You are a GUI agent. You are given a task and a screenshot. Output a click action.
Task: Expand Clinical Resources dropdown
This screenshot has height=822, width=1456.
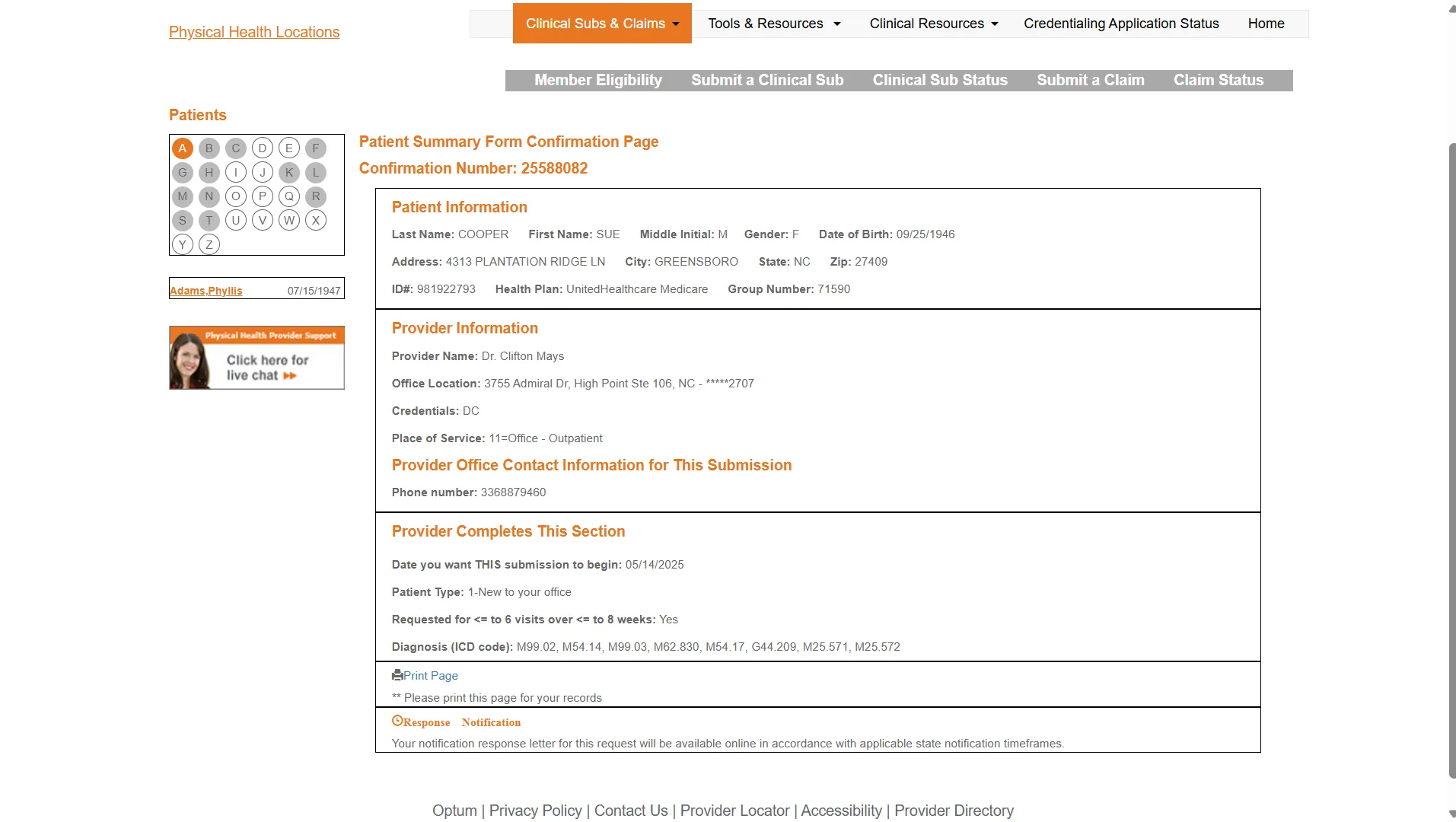pyautogui.click(x=934, y=24)
